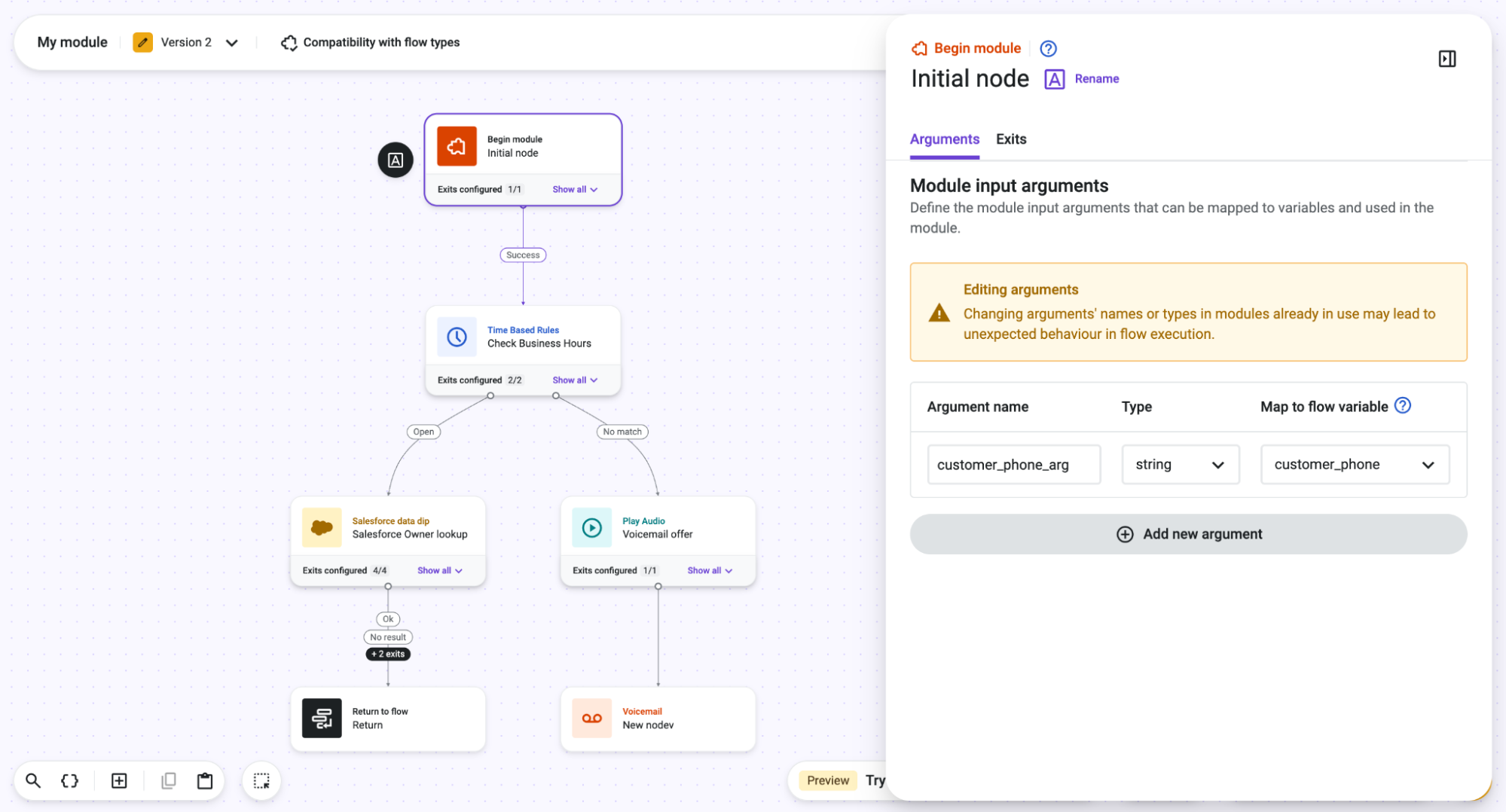Click the No result exit label

tap(388, 637)
